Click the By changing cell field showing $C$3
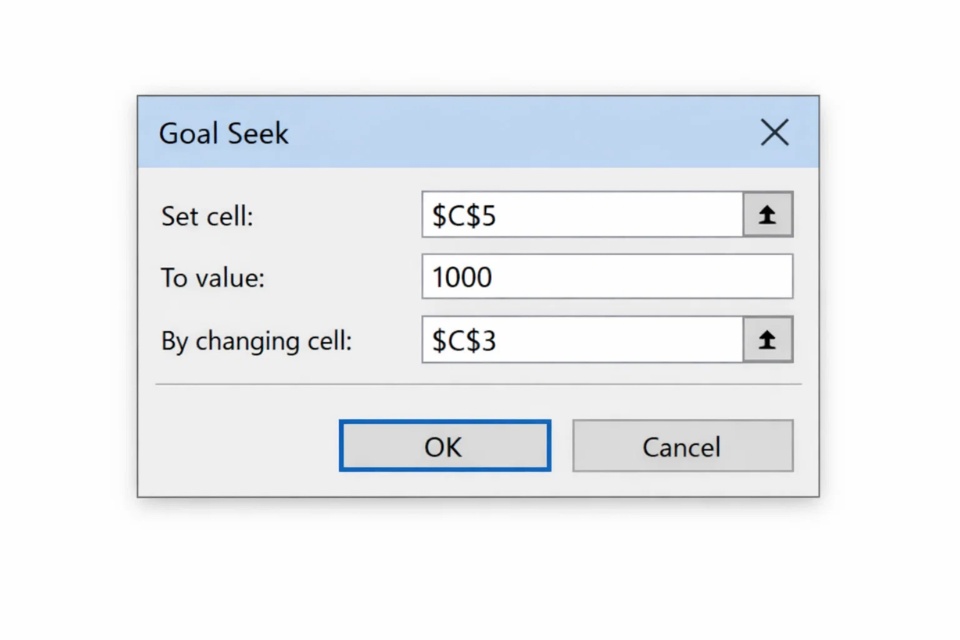The height and width of the screenshot is (640, 960). (580, 340)
